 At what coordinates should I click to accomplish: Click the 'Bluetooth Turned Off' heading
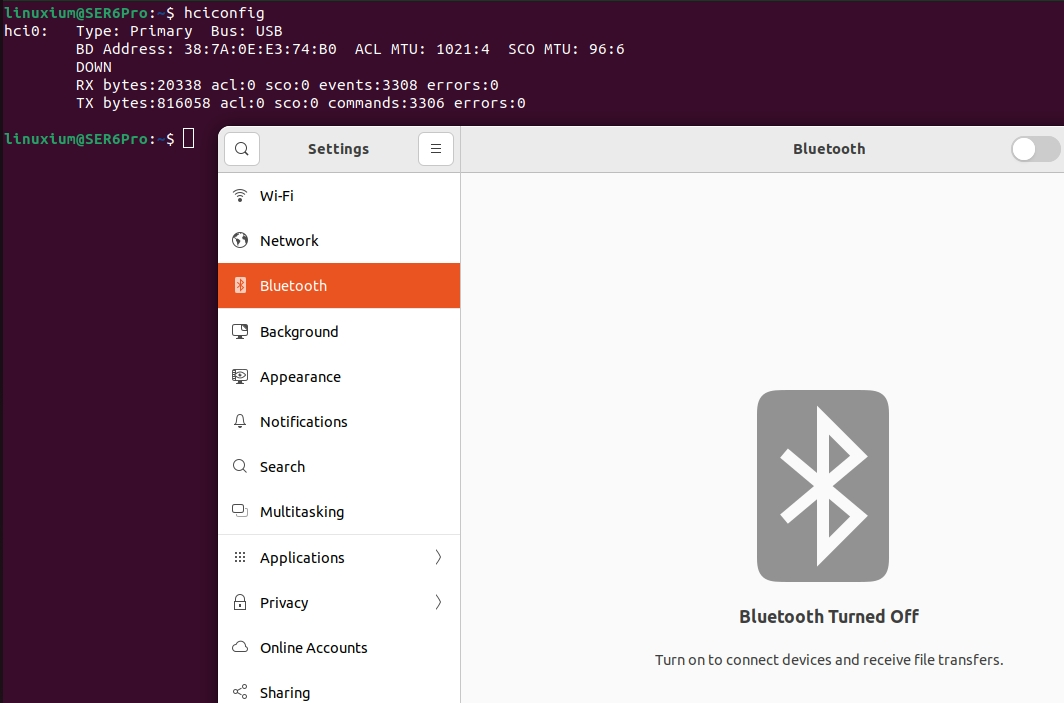point(829,616)
